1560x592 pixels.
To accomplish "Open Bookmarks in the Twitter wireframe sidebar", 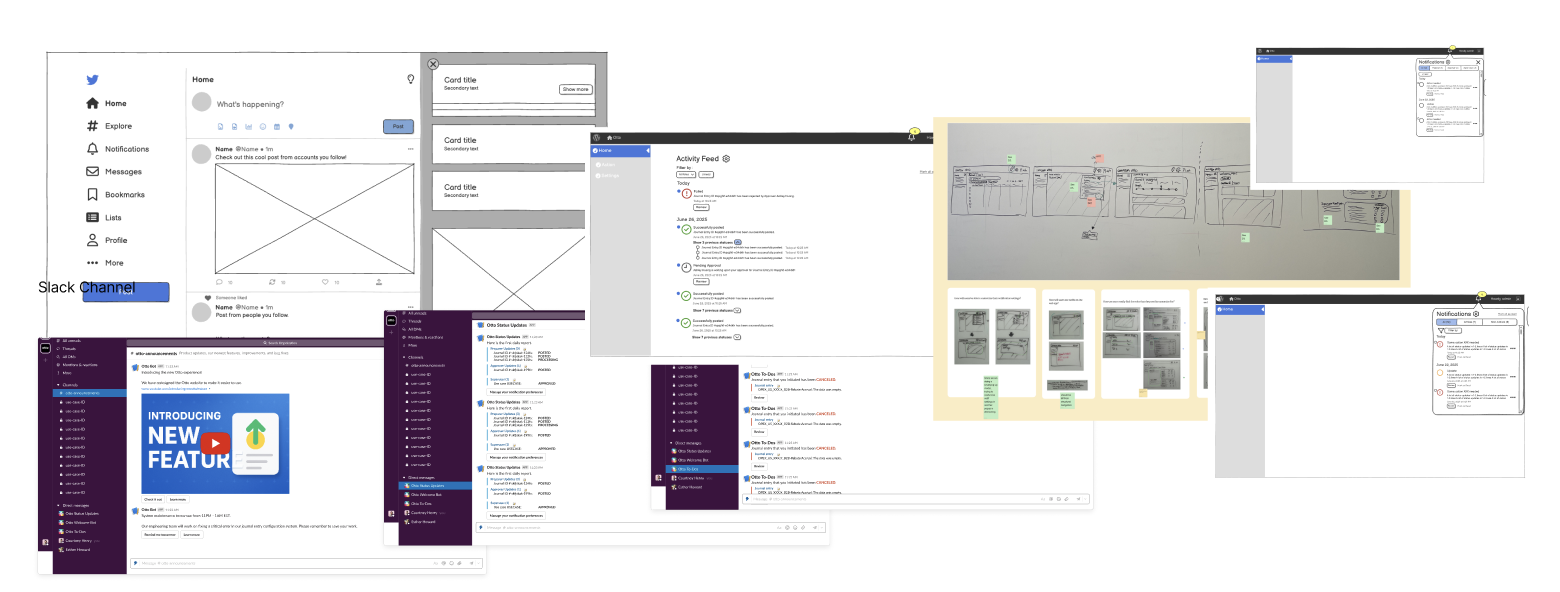I will (x=115, y=195).
